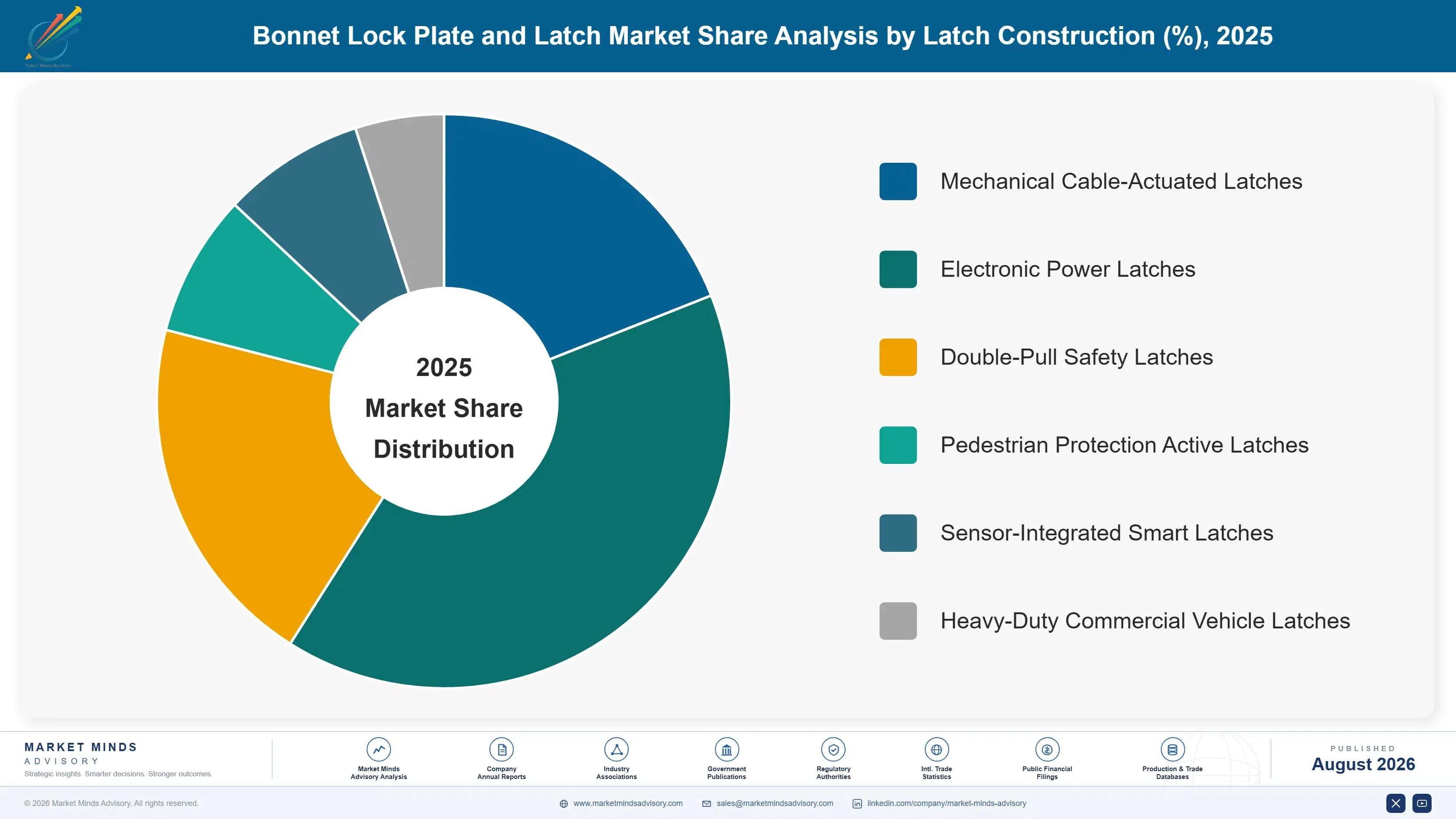Click the Mechanical Cable-Actuated Latches blue swatch

point(897,181)
